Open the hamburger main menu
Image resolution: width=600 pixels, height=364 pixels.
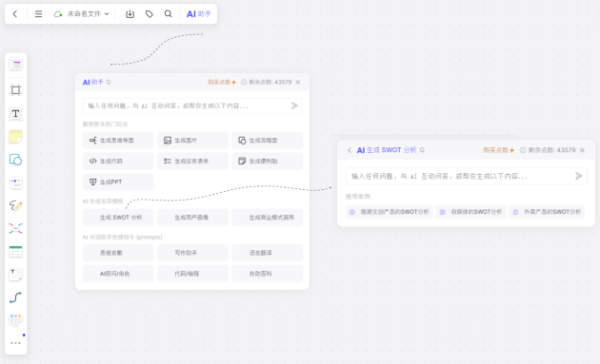click(38, 14)
